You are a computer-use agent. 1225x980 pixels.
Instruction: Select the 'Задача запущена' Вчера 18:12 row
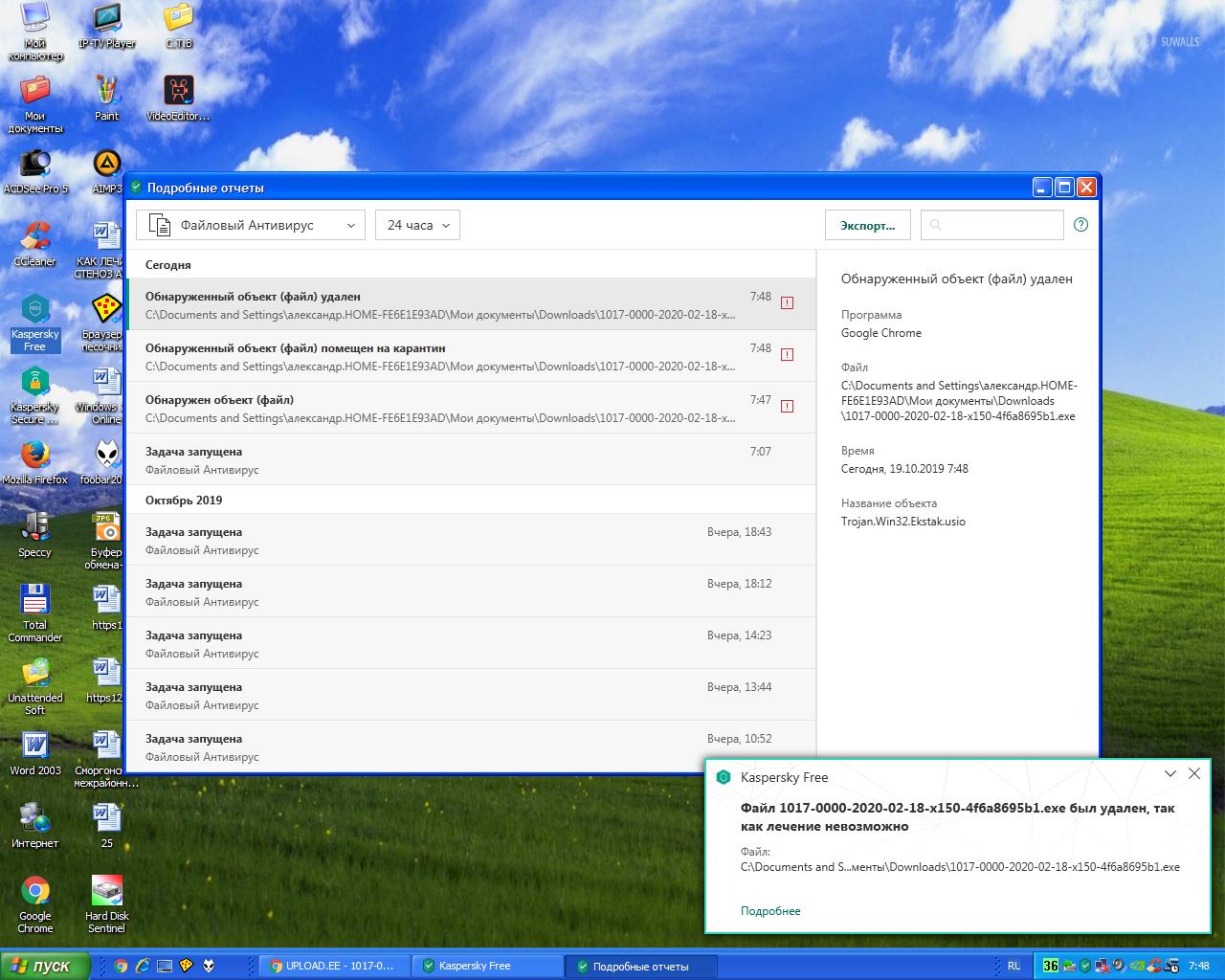471,591
